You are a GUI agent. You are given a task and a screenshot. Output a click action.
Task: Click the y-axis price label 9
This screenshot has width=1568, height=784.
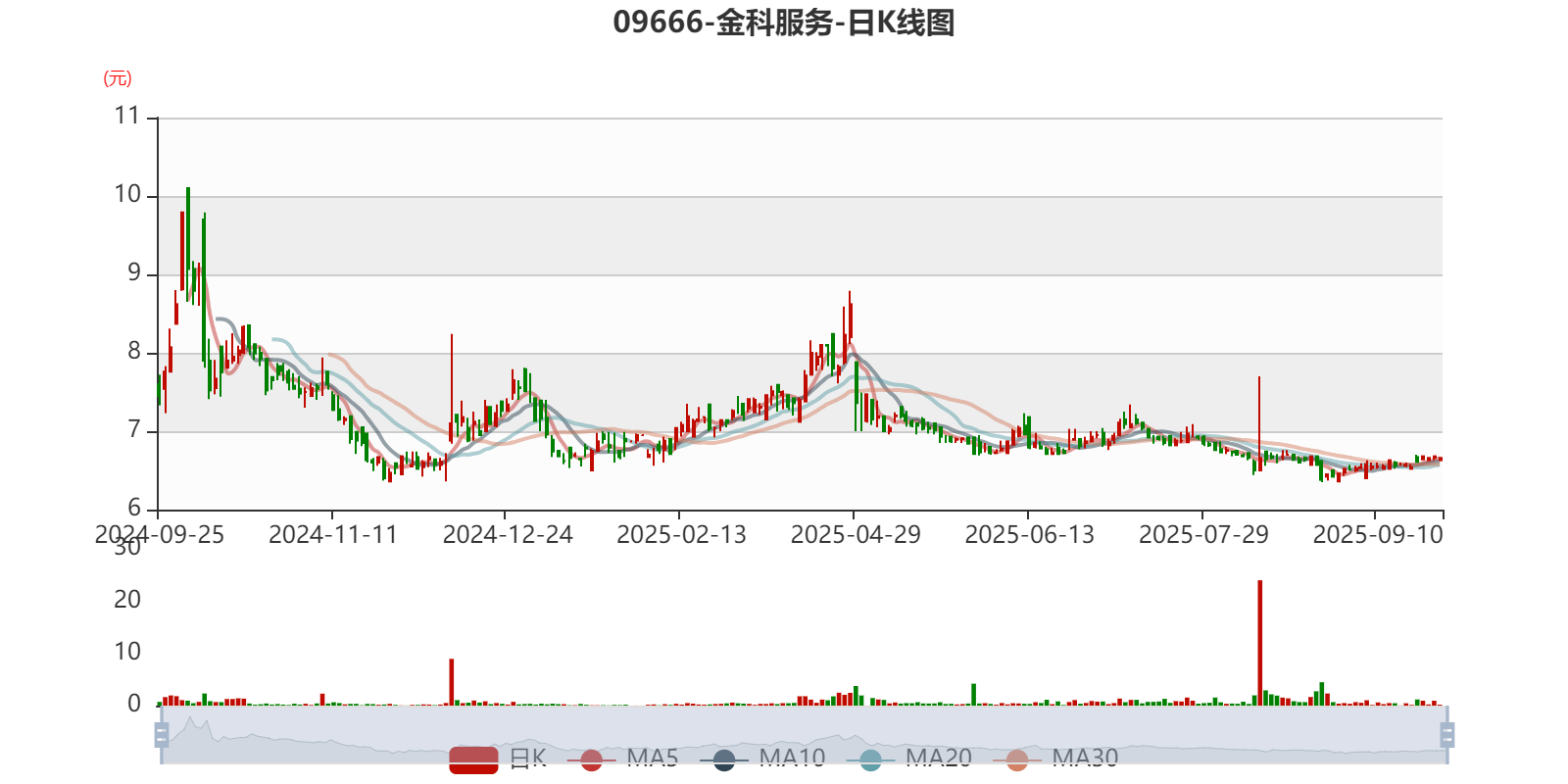[x=134, y=273]
